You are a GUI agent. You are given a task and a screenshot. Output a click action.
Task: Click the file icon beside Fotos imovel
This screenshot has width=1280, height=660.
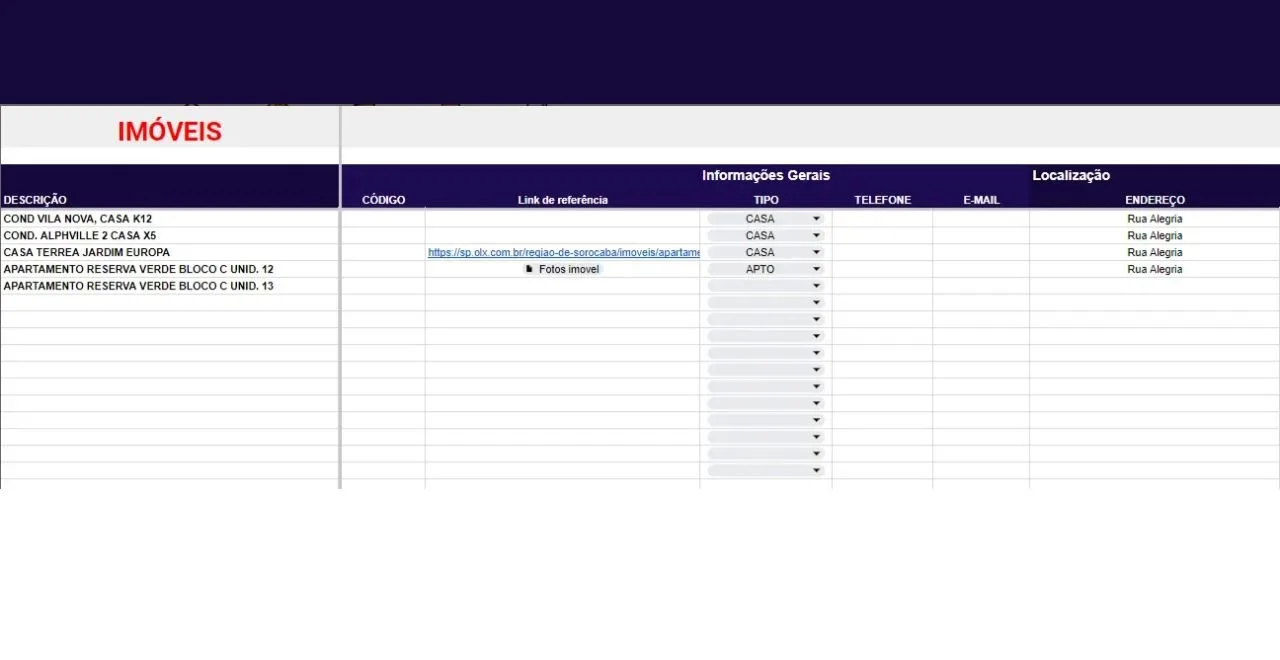pos(529,269)
